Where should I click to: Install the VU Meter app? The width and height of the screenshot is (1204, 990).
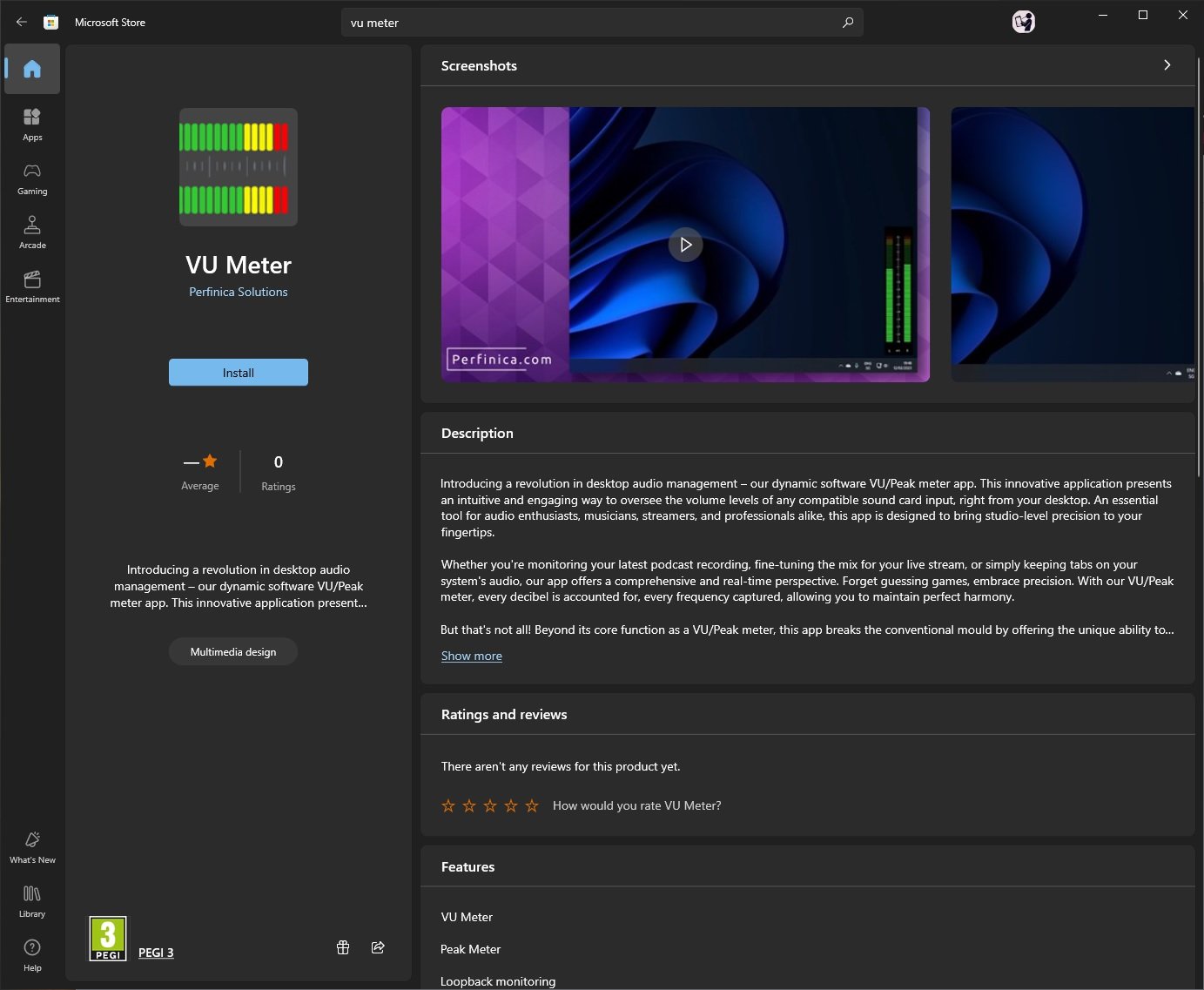[x=238, y=373]
